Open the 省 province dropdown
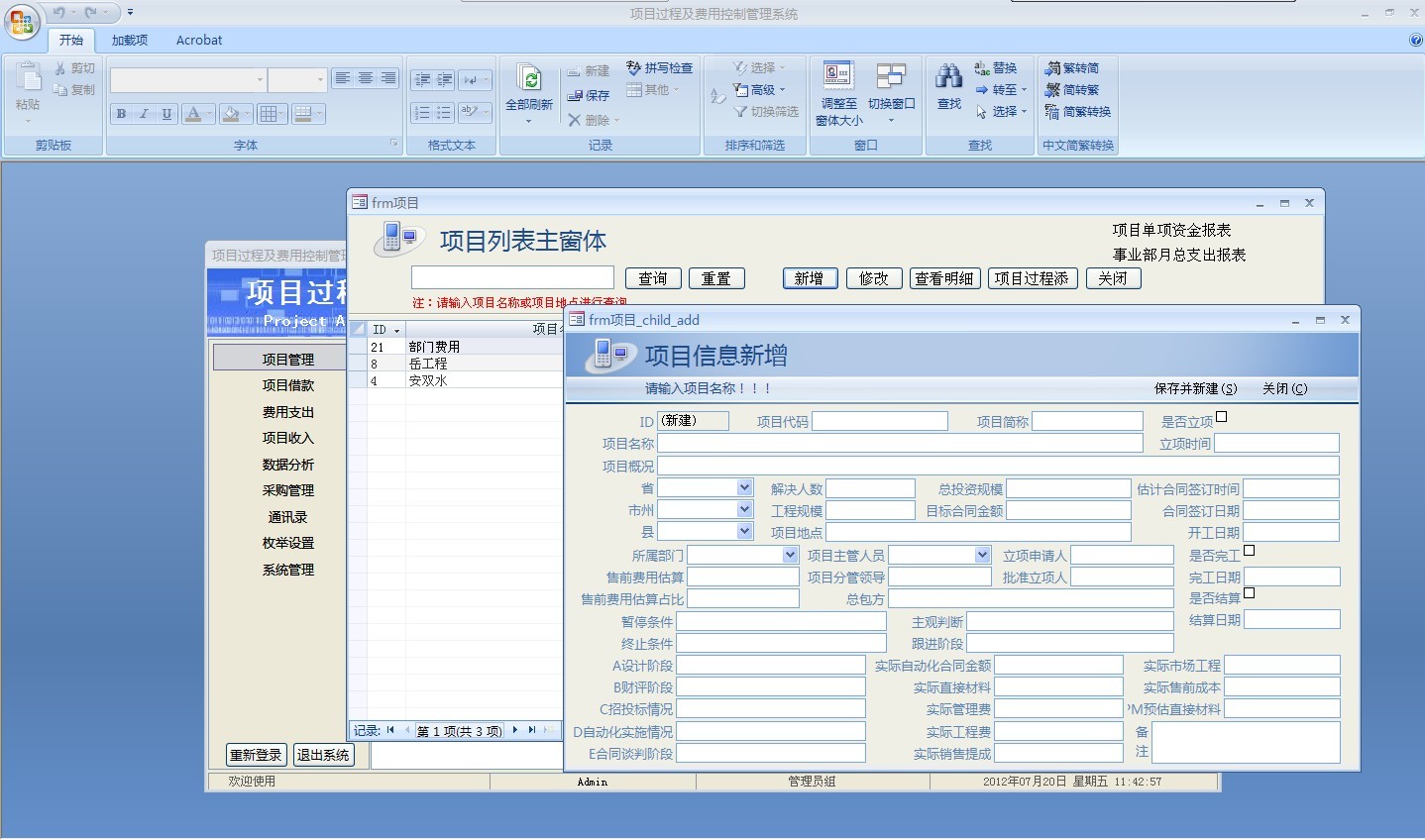Screen dimensions: 1425x840 pos(745,487)
